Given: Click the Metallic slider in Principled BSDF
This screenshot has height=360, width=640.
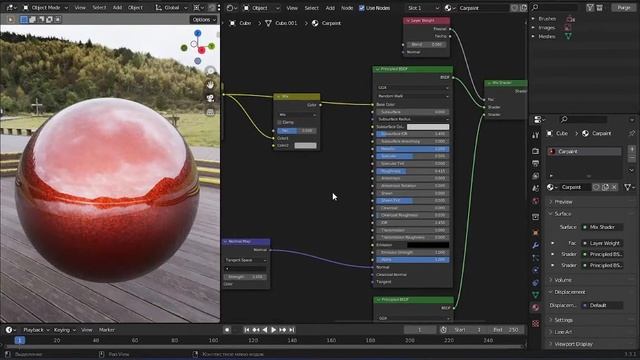Looking at the screenshot, I should click(x=413, y=149).
